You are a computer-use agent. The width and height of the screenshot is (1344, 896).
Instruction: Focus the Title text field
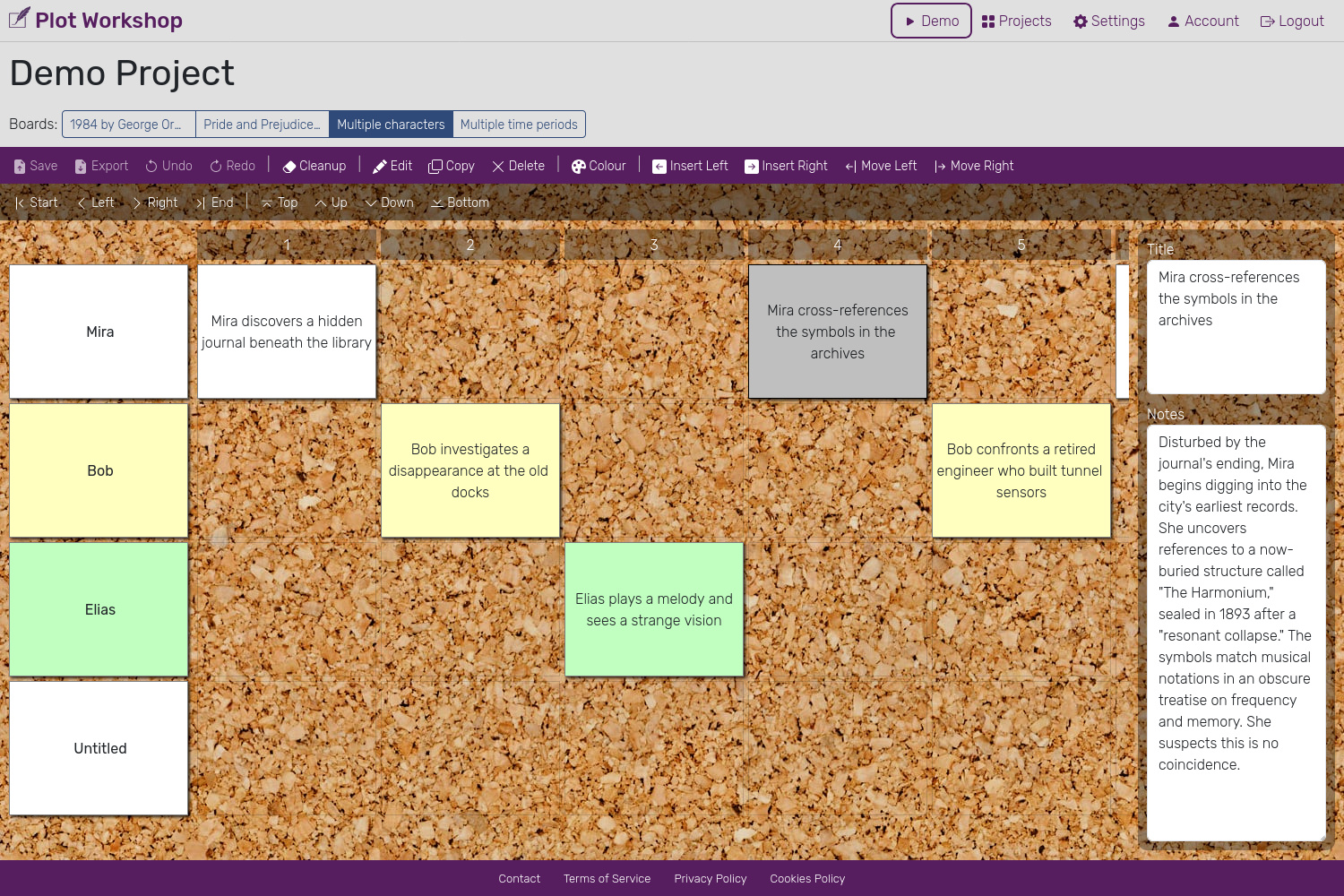[1236, 327]
